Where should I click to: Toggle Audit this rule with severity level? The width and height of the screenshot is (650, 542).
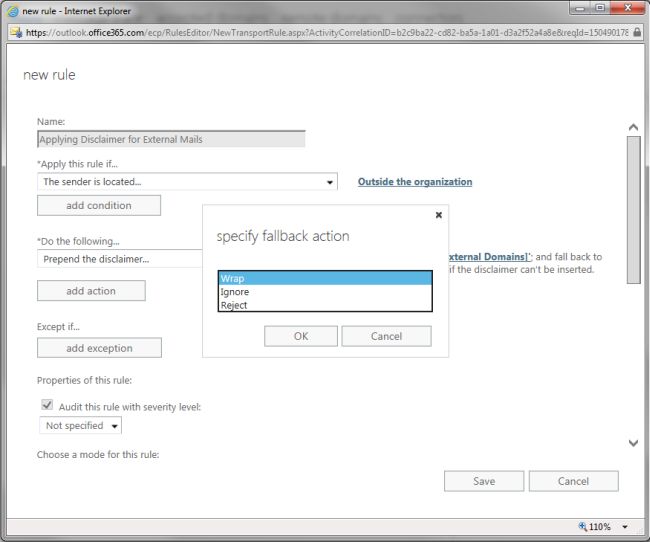tap(47, 405)
